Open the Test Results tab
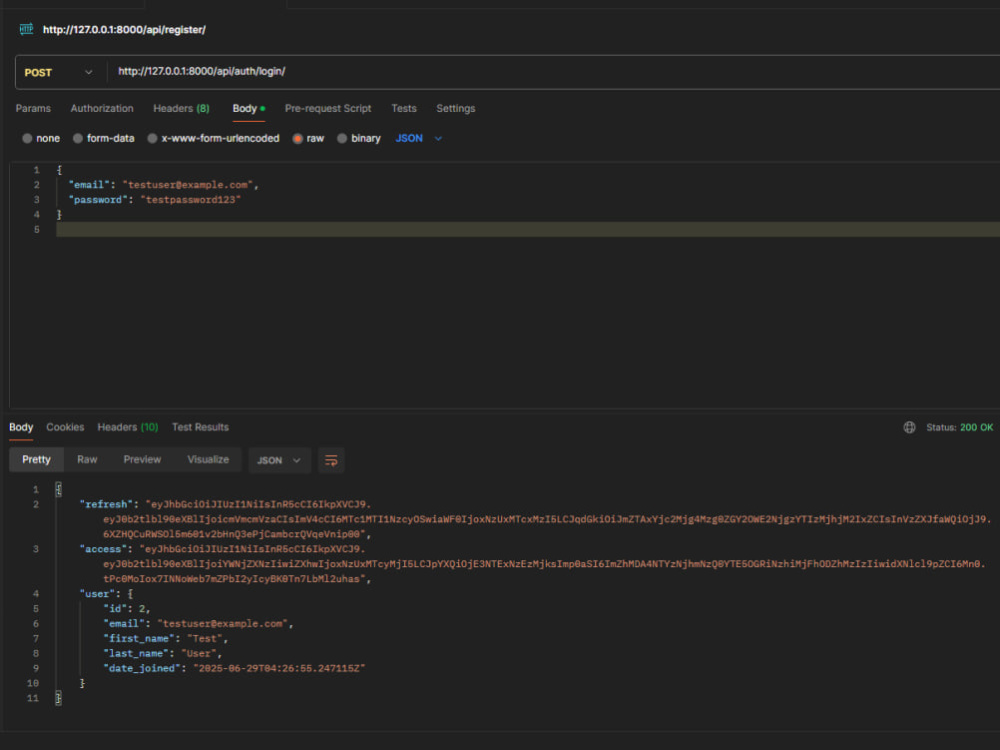The height and width of the screenshot is (750, 1000). (x=200, y=427)
